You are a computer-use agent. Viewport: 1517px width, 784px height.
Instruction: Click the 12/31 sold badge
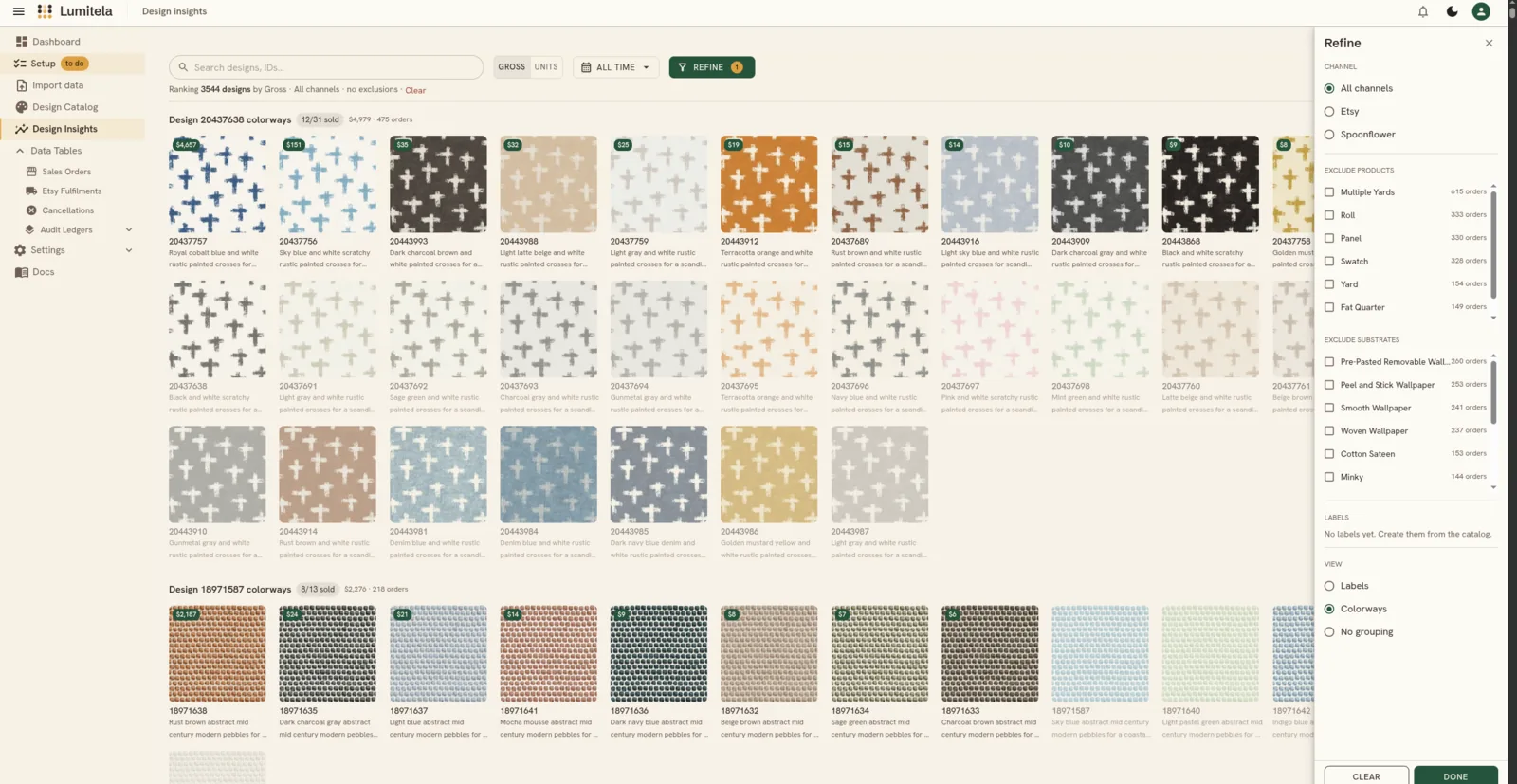(320, 119)
